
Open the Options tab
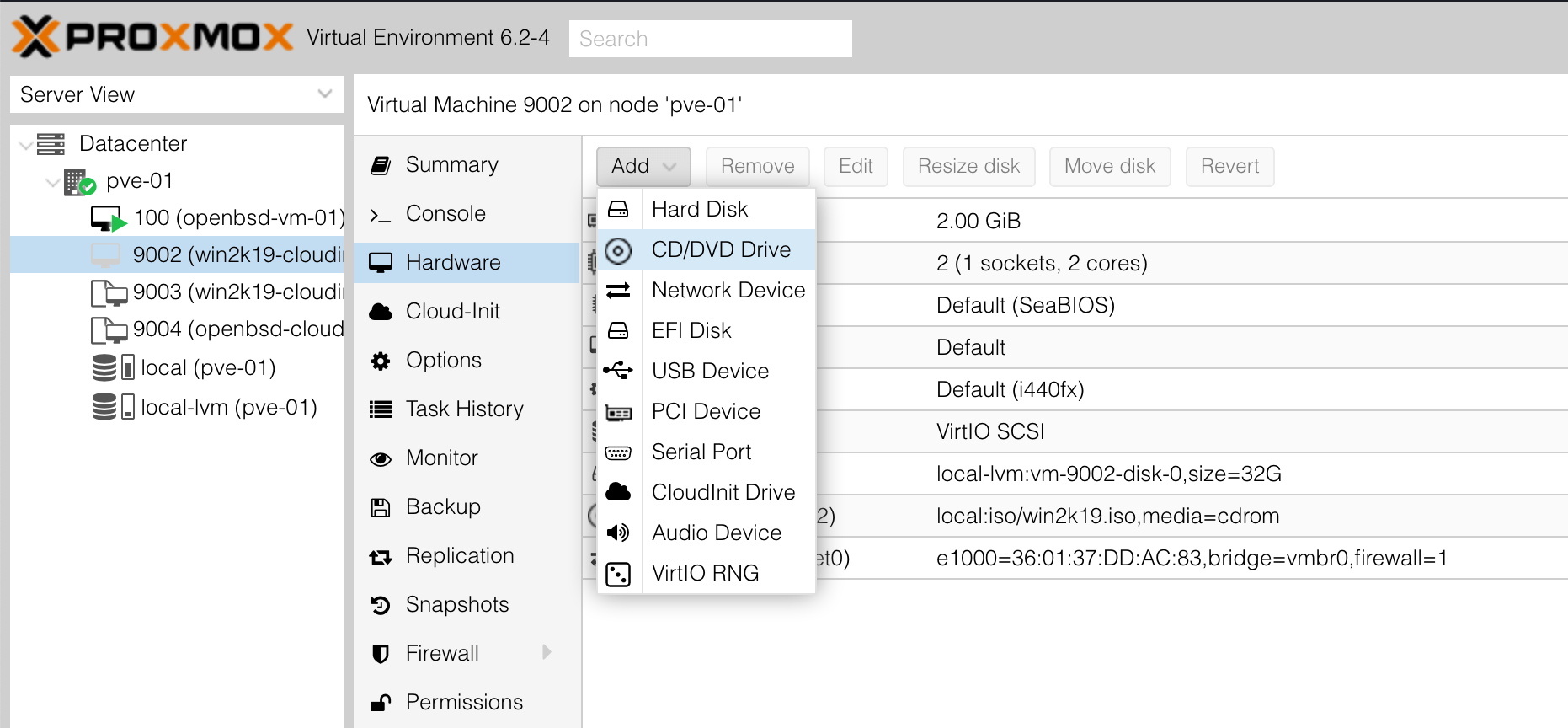pyautogui.click(x=467, y=360)
